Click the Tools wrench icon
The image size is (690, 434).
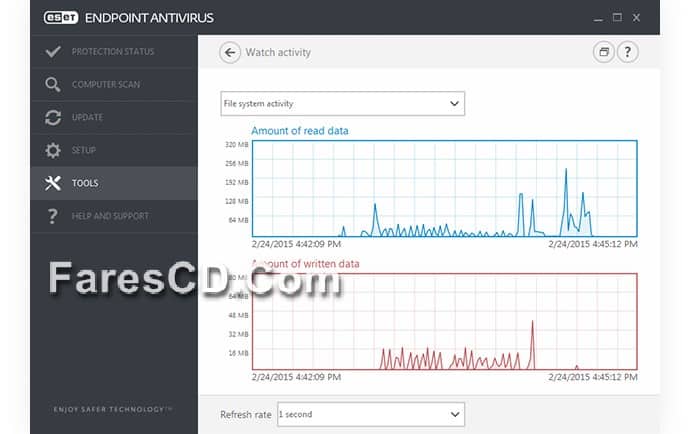(x=53, y=183)
